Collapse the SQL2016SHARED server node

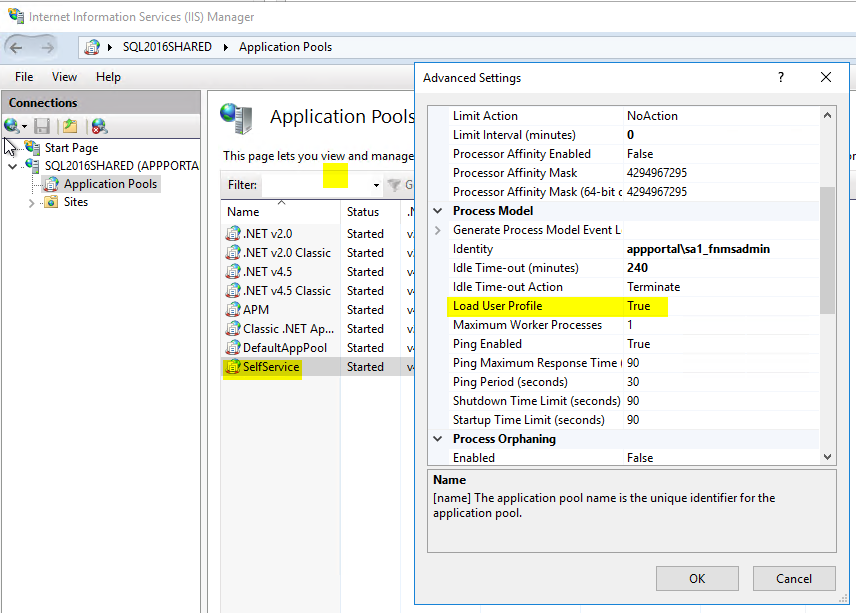[x=13, y=166]
